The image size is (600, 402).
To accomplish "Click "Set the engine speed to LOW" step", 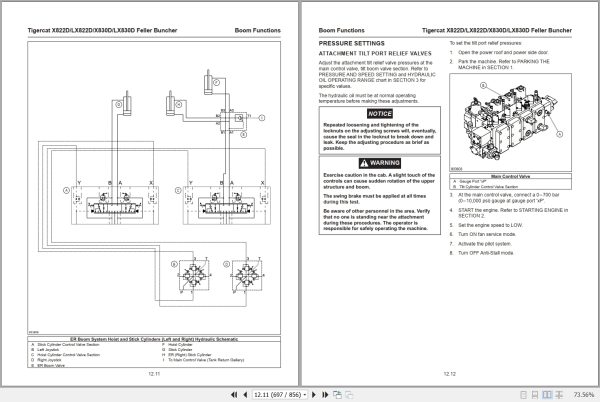I will pos(490,225).
